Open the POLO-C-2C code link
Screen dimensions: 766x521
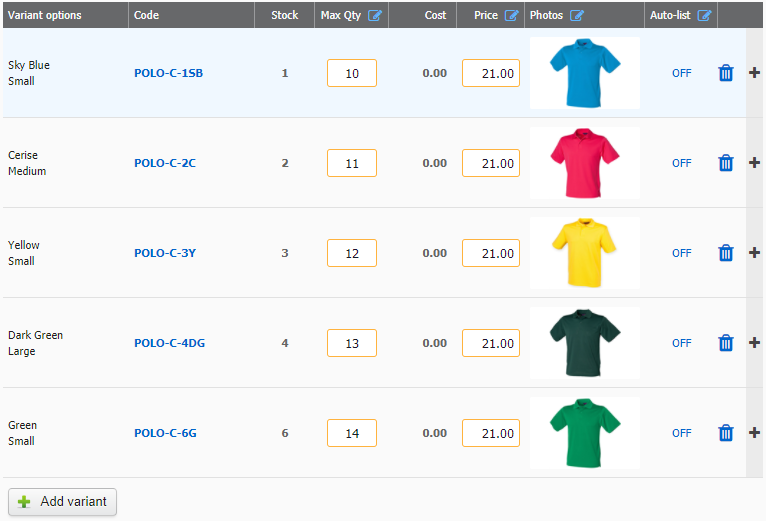pyautogui.click(x=165, y=163)
